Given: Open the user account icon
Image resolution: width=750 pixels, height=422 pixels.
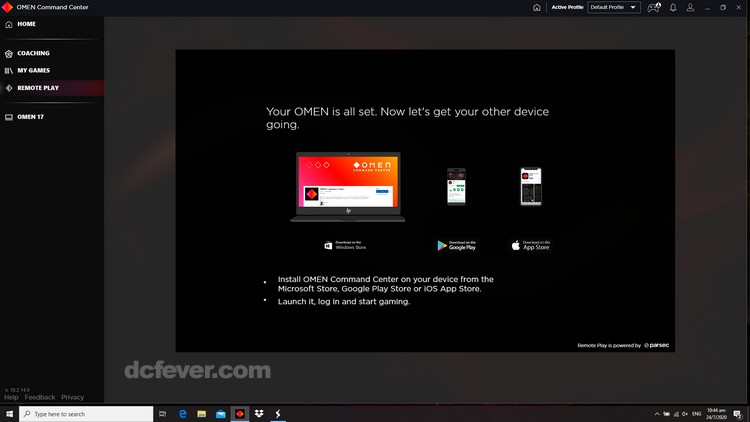Looking at the screenshot, I should pyautogui.click(x=690, y=8).
